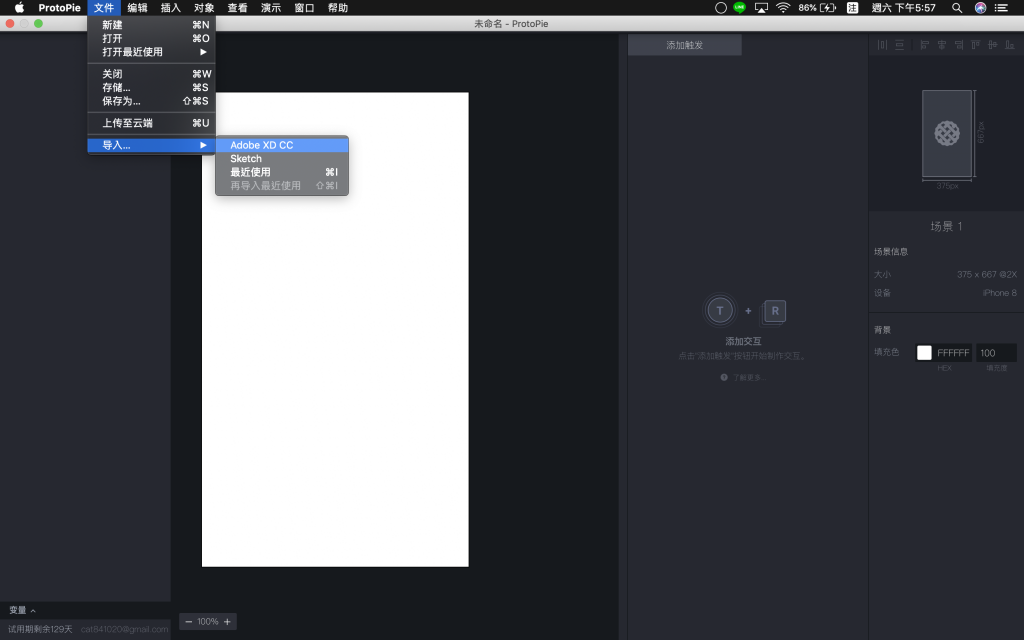Open the 插入 menu
Viewport: 1024px width, 640px height.
pyautogui.click(x=171, y=8)
